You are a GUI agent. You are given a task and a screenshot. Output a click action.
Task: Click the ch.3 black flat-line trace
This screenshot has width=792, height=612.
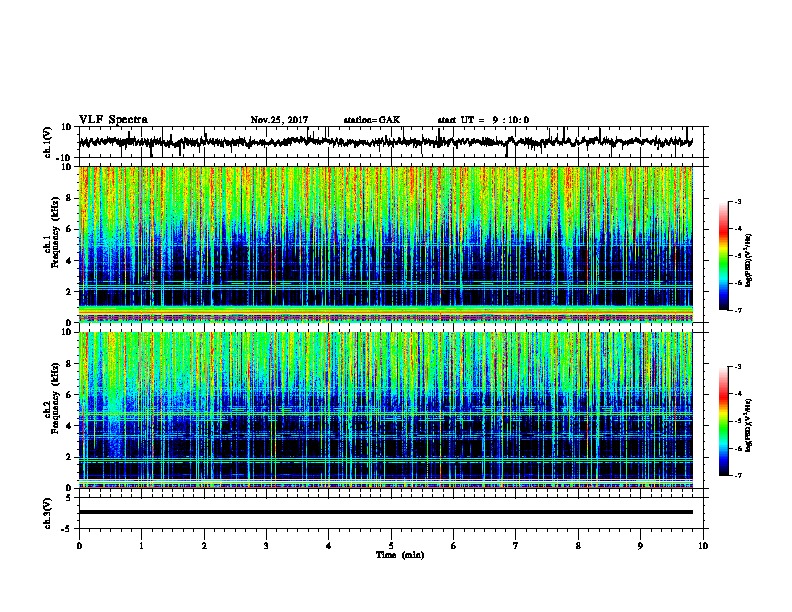(x=385, y=512)
